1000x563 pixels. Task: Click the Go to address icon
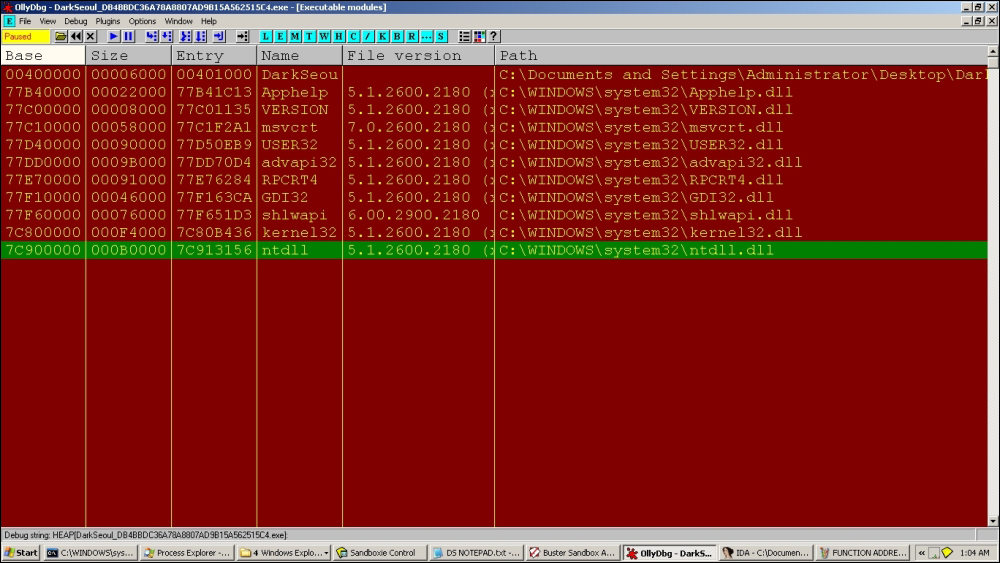(x=242, y=36)
